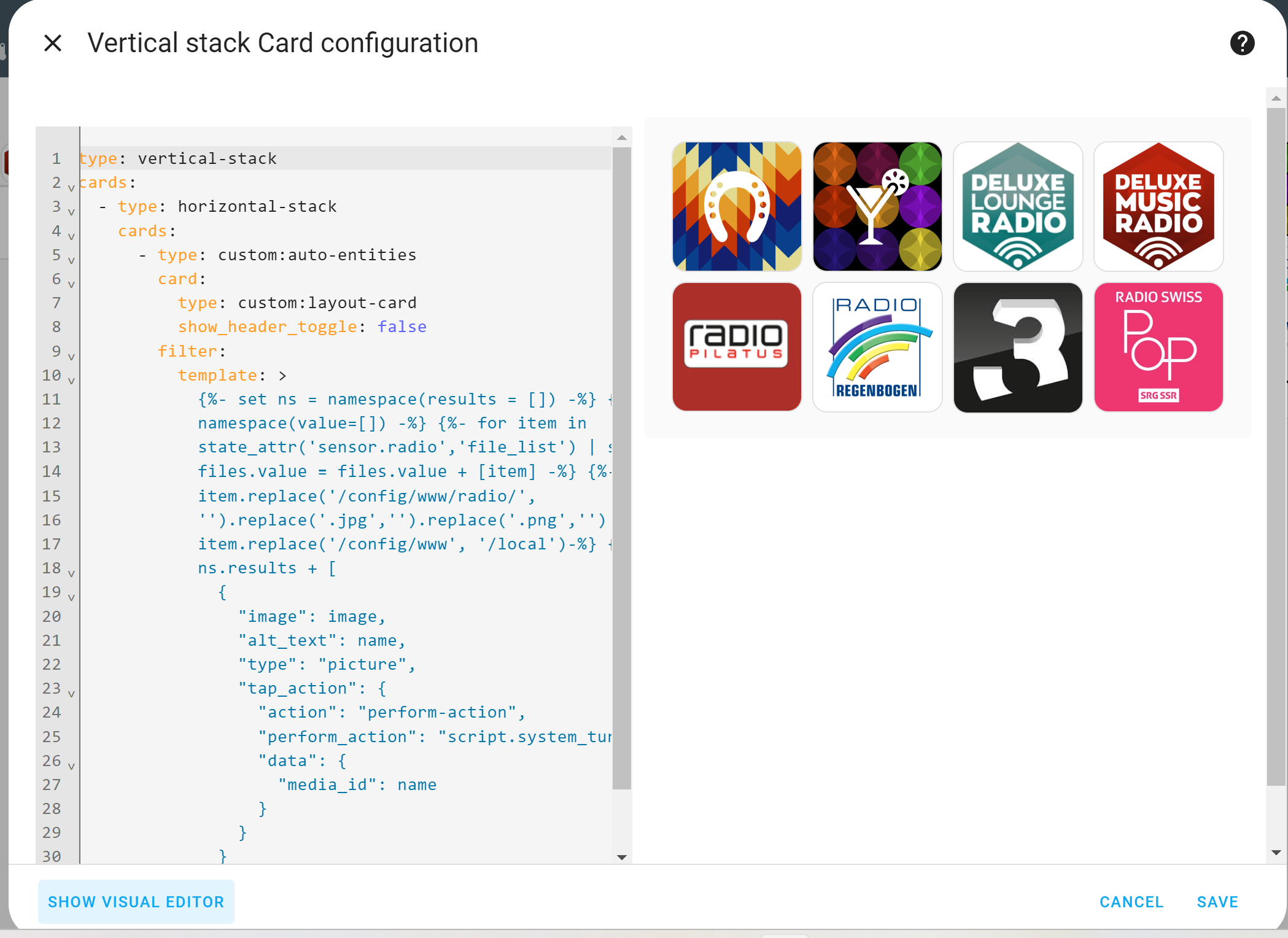
Task: Select the cocktail glass radio tile
Action: click(x=877, y=207)
